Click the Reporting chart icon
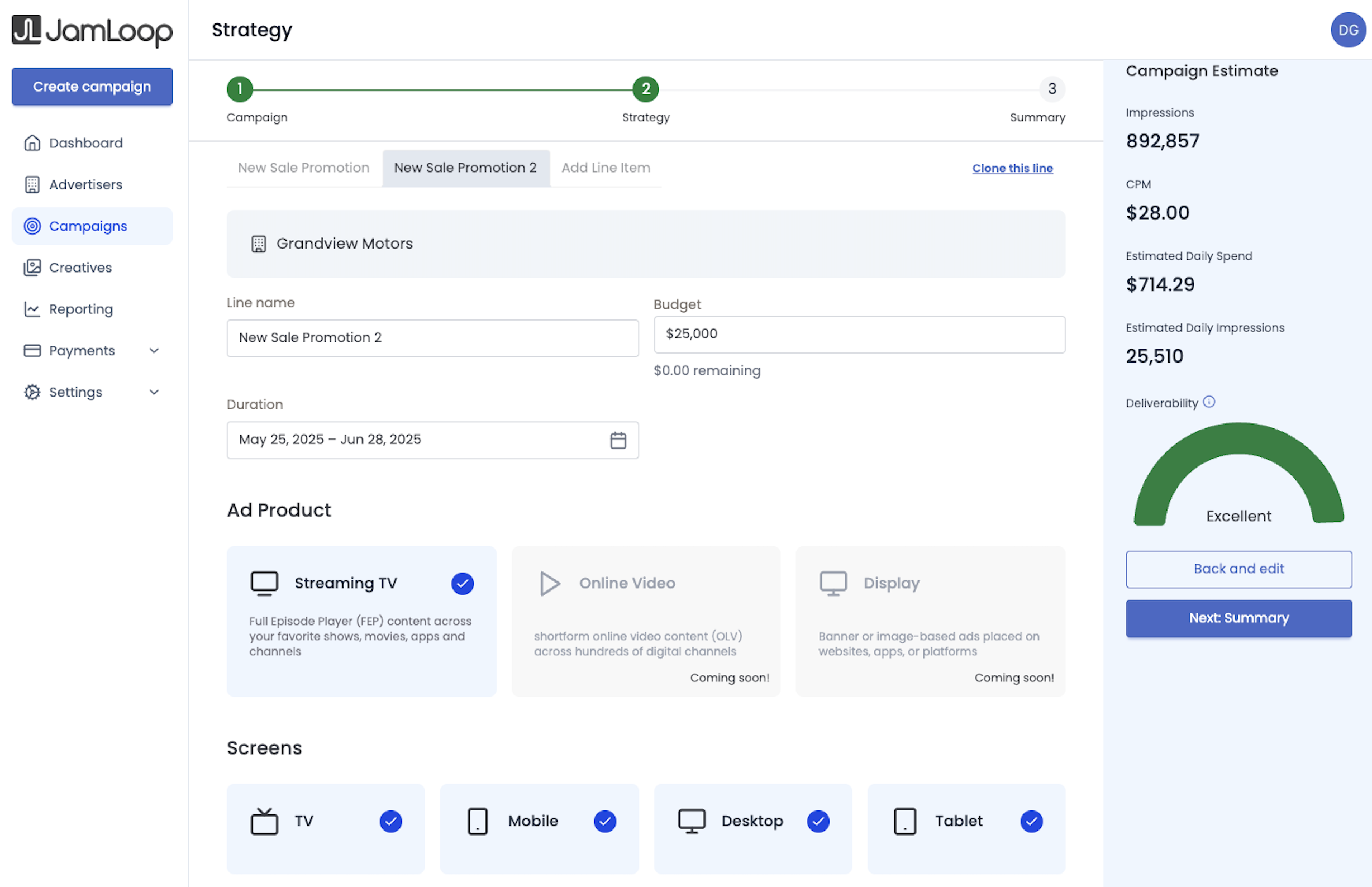 coord(32,309)
